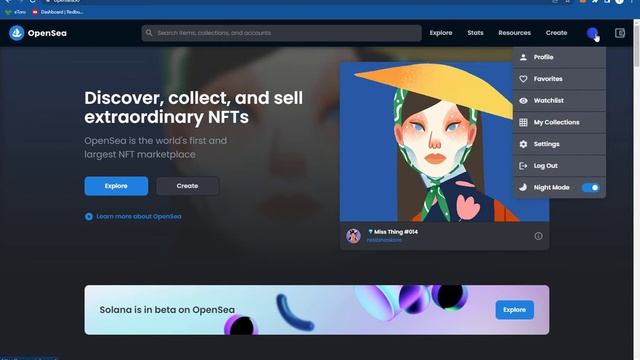Click the Miss Thing creator avatar

(x=353, y=236)
